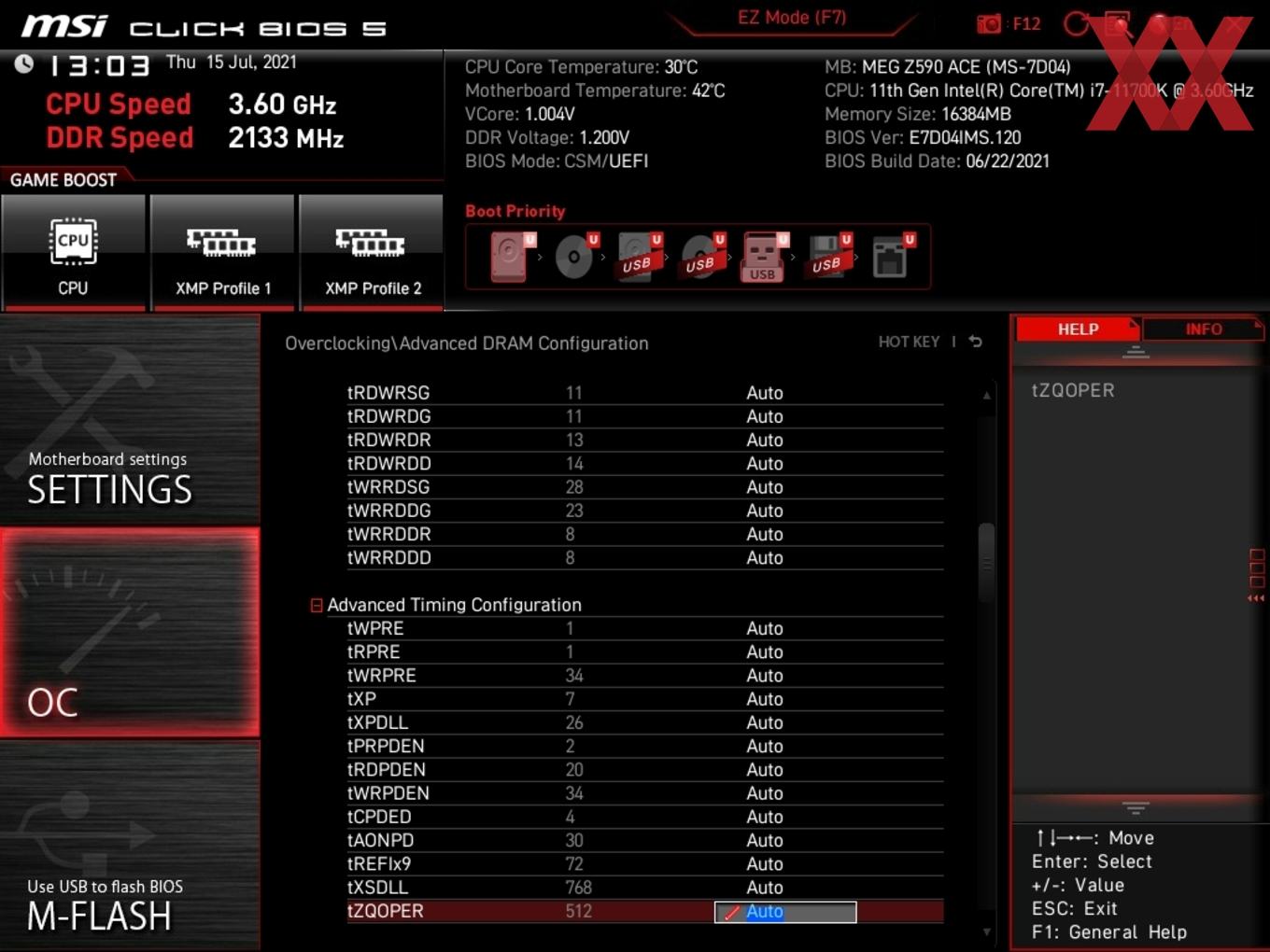Select the tRPRE timing row
The image size is (1270, 952).
pos(645,652)
